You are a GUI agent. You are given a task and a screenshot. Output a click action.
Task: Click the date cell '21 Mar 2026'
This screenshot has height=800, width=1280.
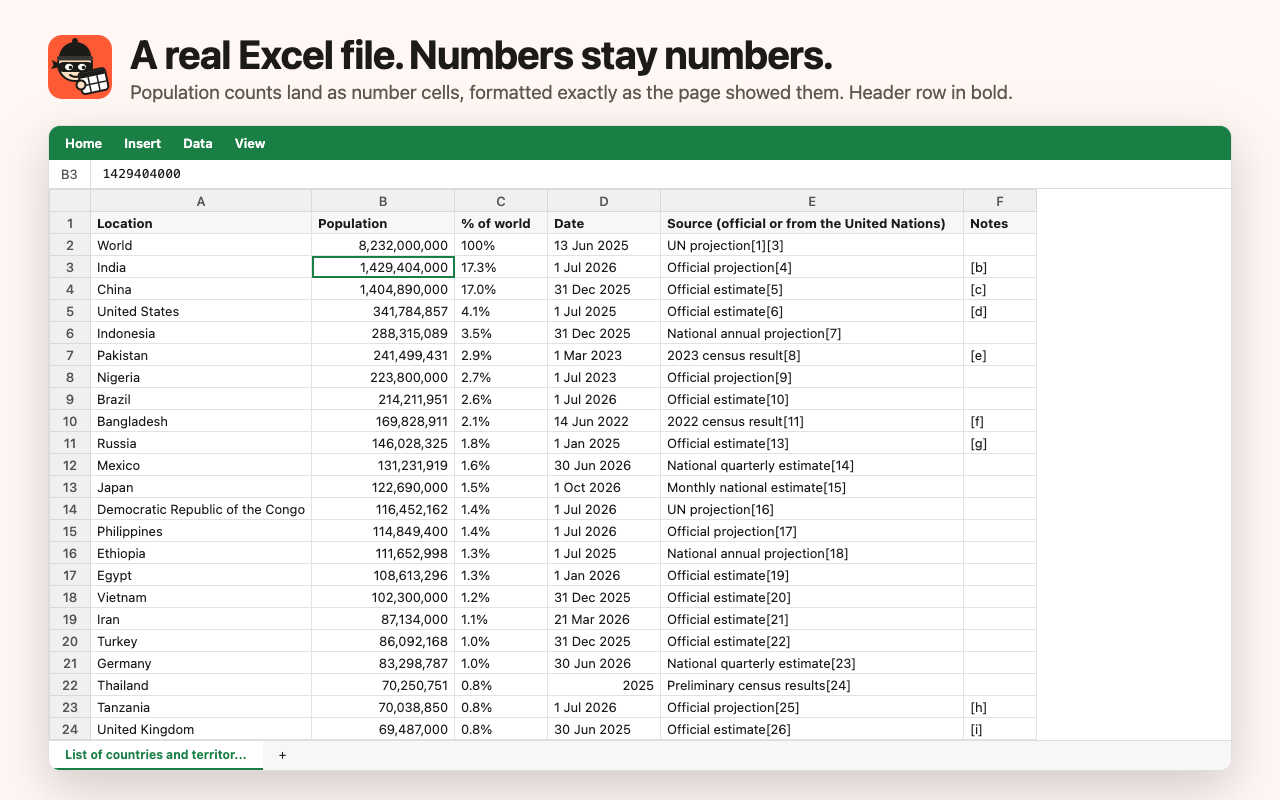(604, 619)
